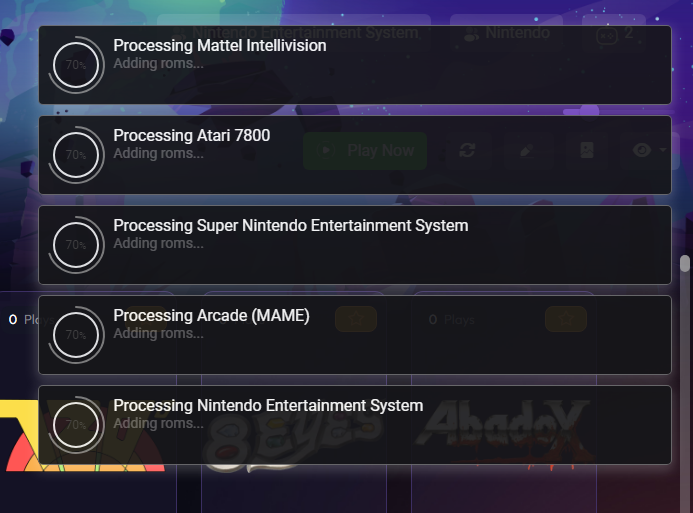Click the image artwork icon

(x=586, y=151)
